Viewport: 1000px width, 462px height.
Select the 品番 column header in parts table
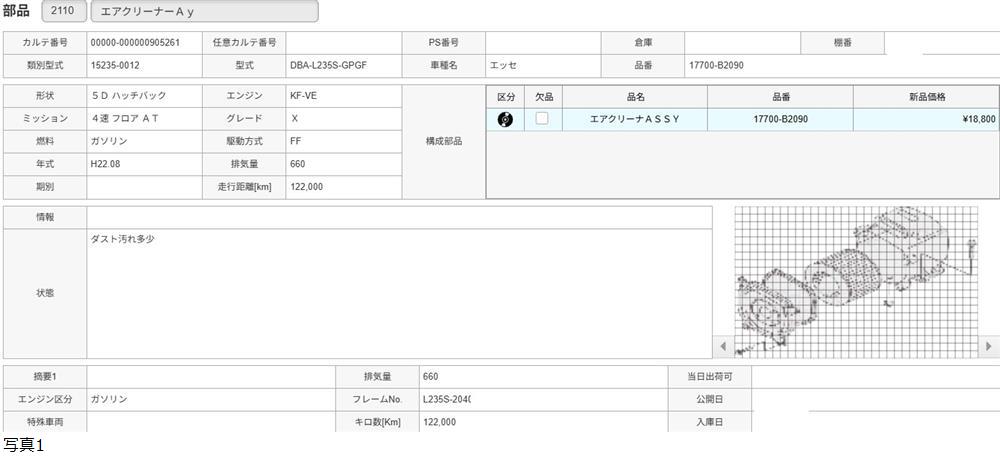pos(780,96)
